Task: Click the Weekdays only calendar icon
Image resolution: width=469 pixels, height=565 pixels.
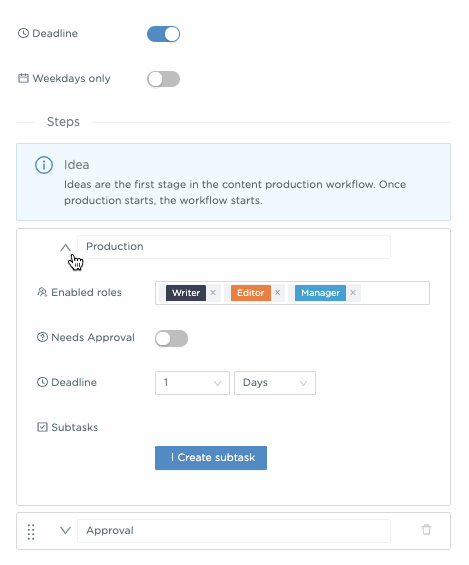Action: [x=23, y=78]
